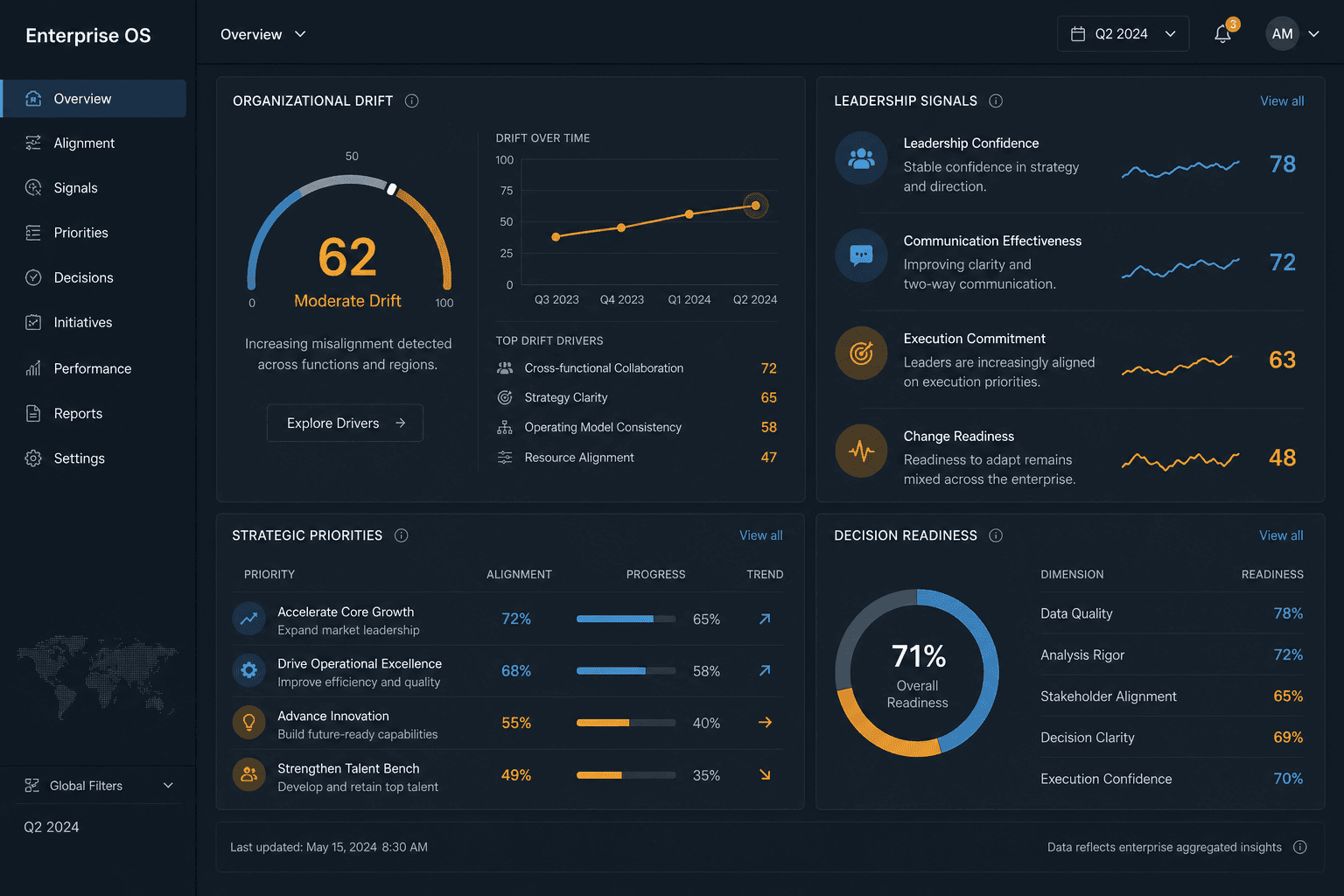Expand the Overview page dropdown
Image resolution: width=1344 pixels, height=896 pixels.
[x=300, y=34]
